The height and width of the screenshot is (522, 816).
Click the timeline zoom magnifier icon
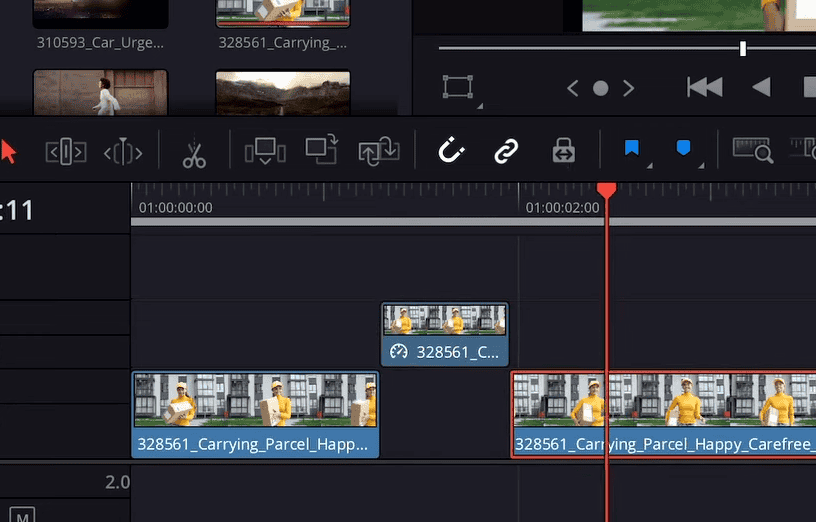tap(753, 150)
